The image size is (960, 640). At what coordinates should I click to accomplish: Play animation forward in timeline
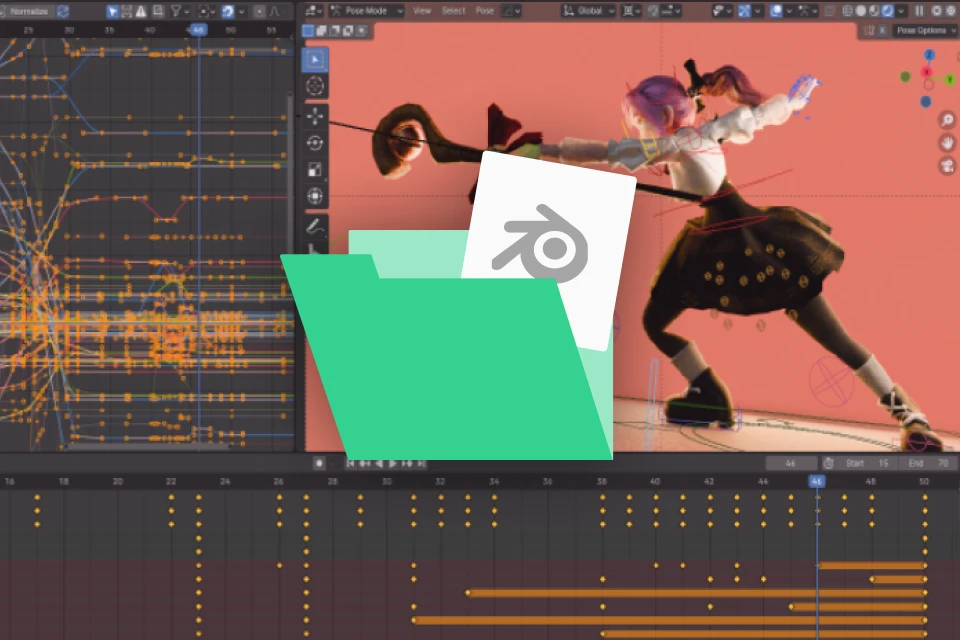(392, 464)
